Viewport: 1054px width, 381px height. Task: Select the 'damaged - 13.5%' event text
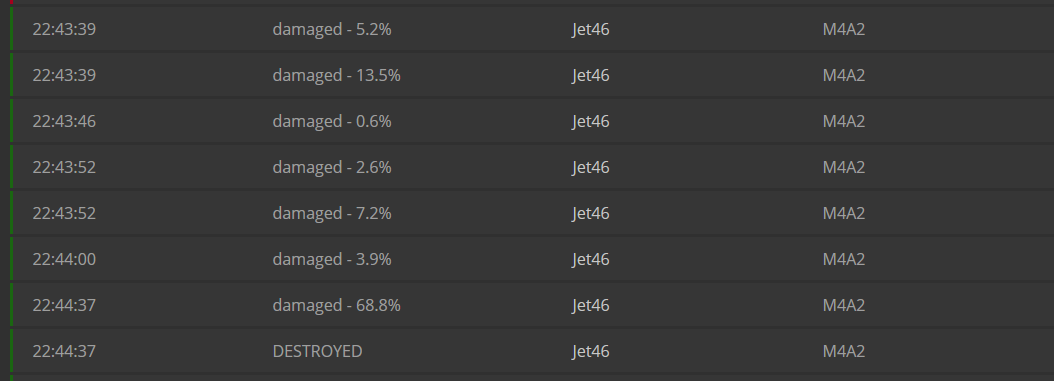click(336, 75)
